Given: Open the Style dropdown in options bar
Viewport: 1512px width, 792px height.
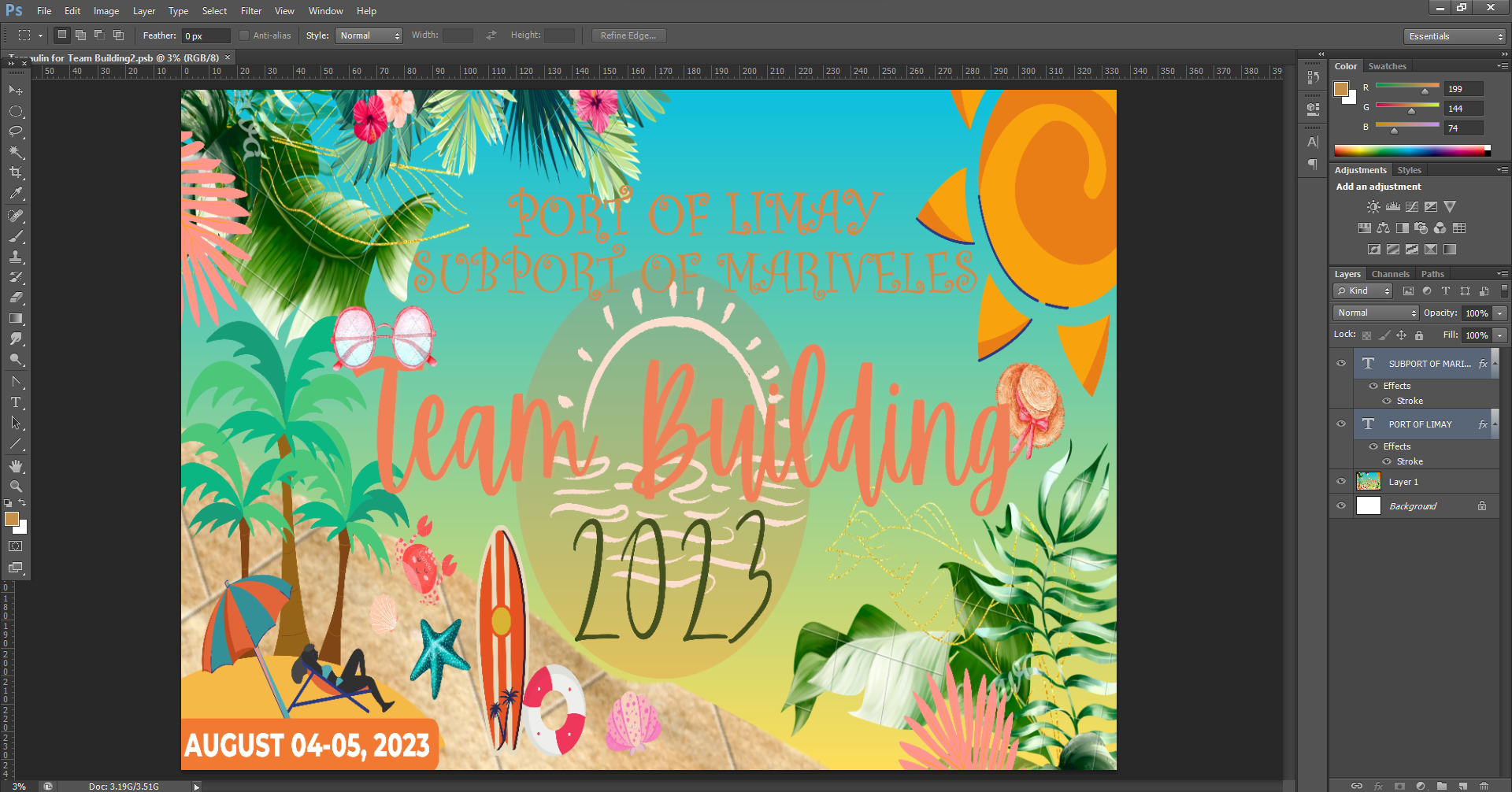Looking at the screenshot, I should (x=369, y=35).
